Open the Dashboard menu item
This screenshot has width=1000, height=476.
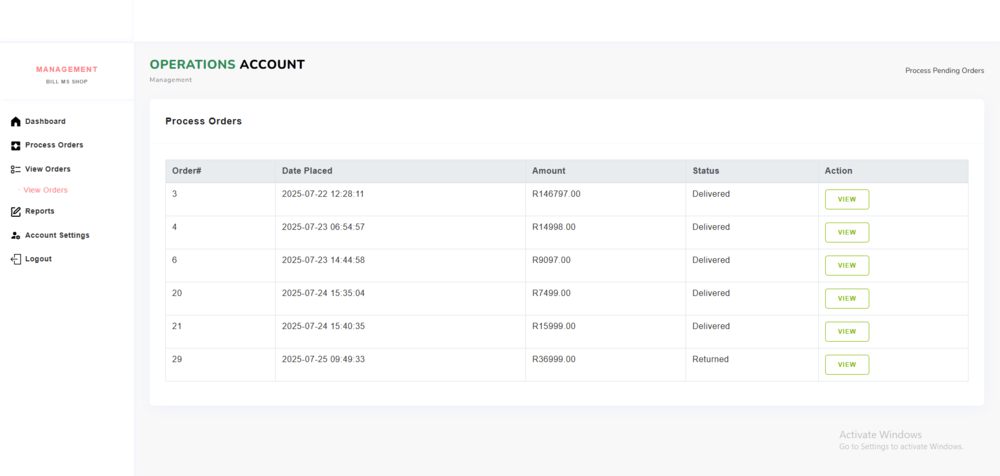(45, 122)
